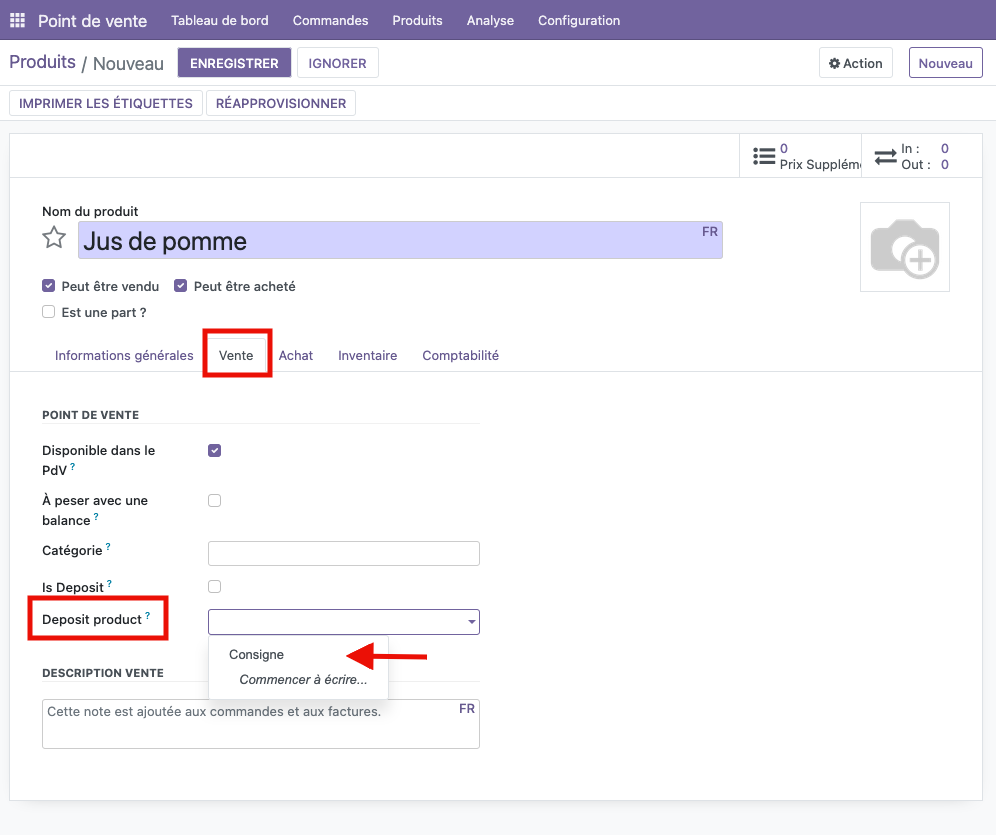The width and height of the screenshot is (996, 835).
Task: Expand the Deposit product dropdown arrow
Action: point(471,622)
